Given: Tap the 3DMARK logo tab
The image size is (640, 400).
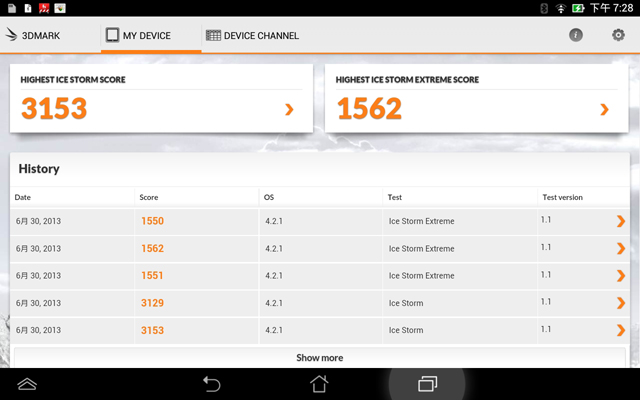Looking at the screenshot, I should coord(33,36).
